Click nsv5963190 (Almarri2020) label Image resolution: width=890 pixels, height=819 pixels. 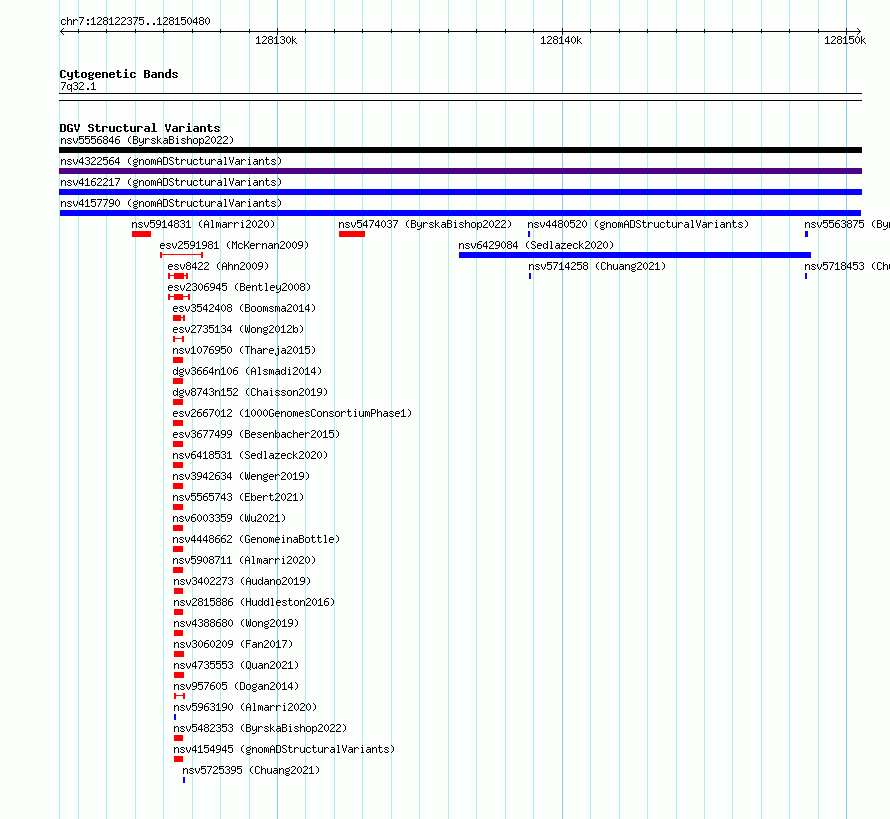[245, 707]
